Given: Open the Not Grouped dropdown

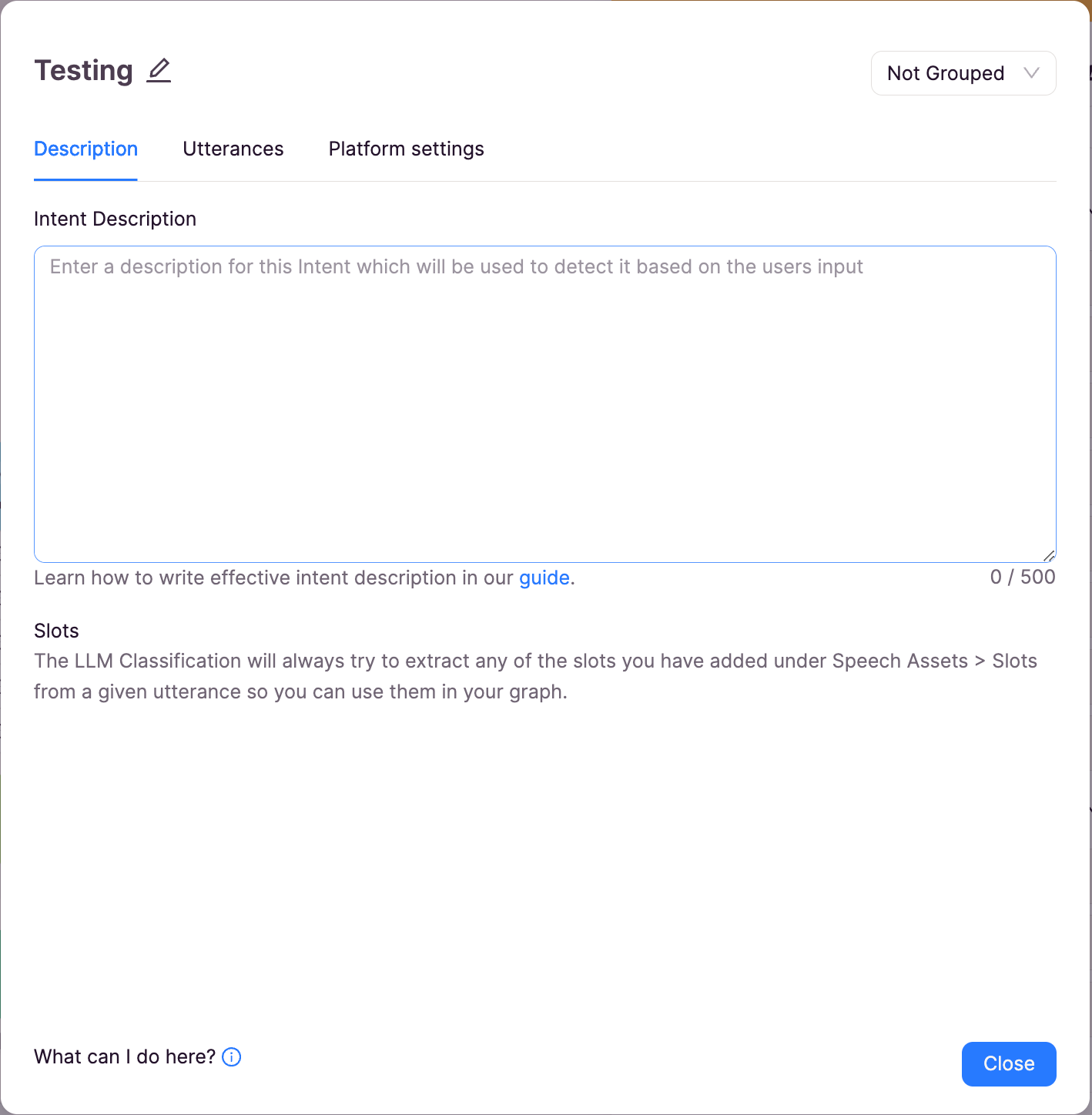Looking at the screenshot, I should [x=963, y=73].
